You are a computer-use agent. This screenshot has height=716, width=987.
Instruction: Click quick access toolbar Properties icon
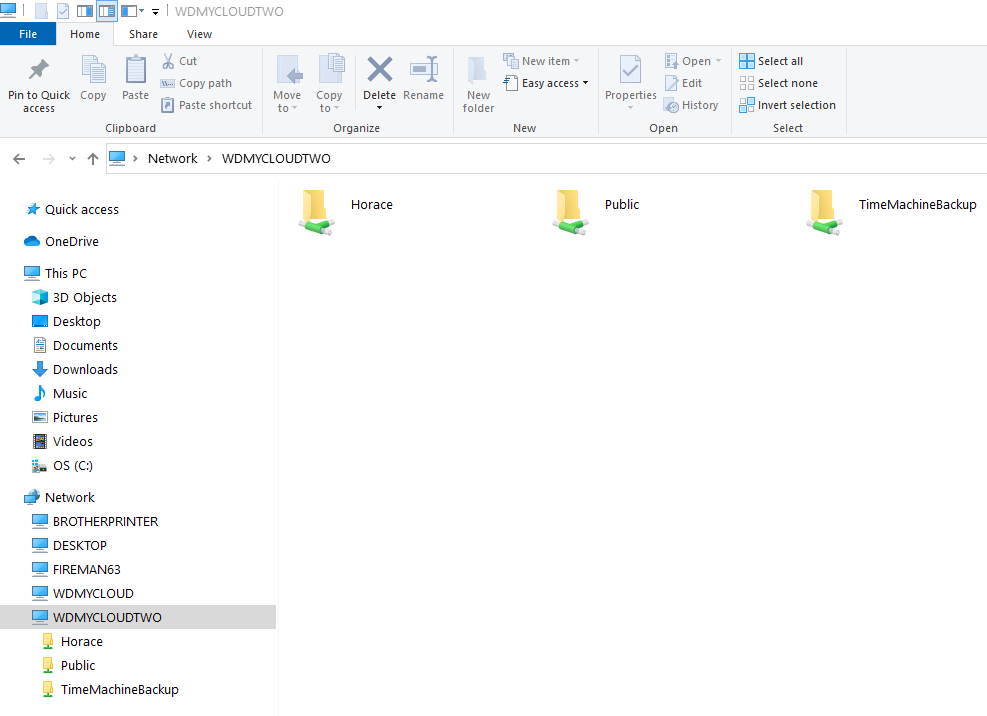[x=63, y=11]
